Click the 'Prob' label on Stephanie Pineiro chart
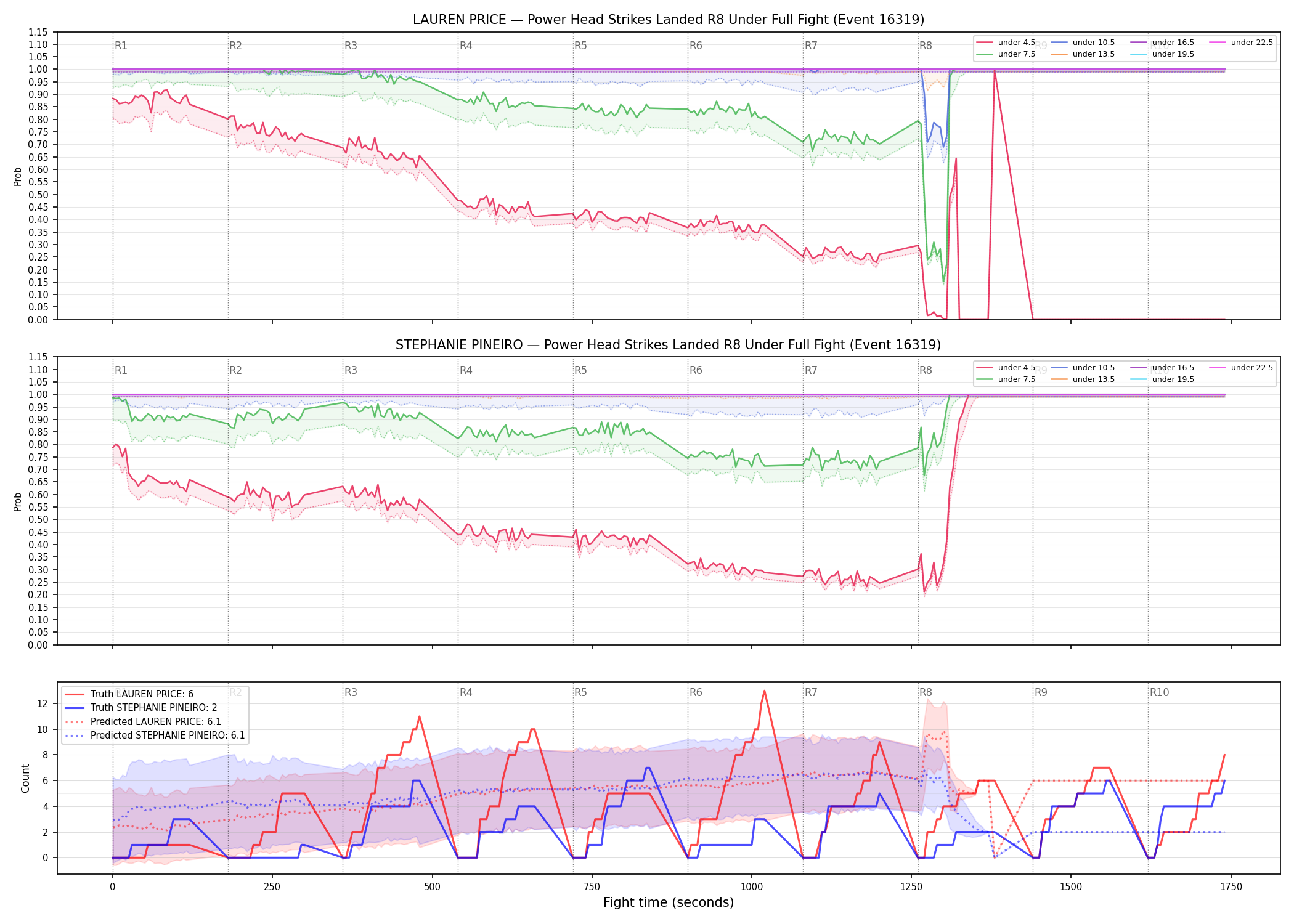1294x924 pixels. coord(18,501)
